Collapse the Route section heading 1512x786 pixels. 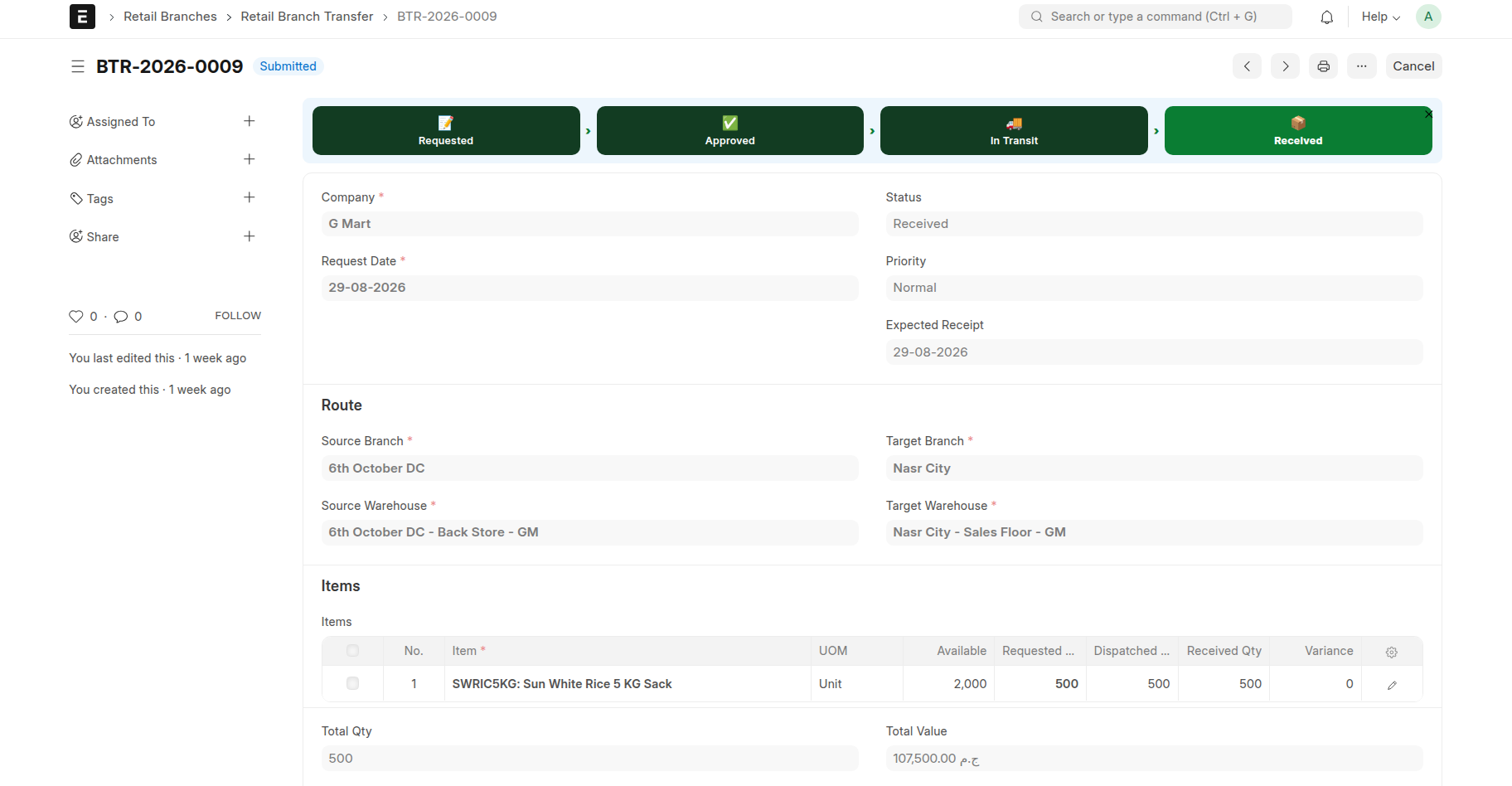point(342,405)
